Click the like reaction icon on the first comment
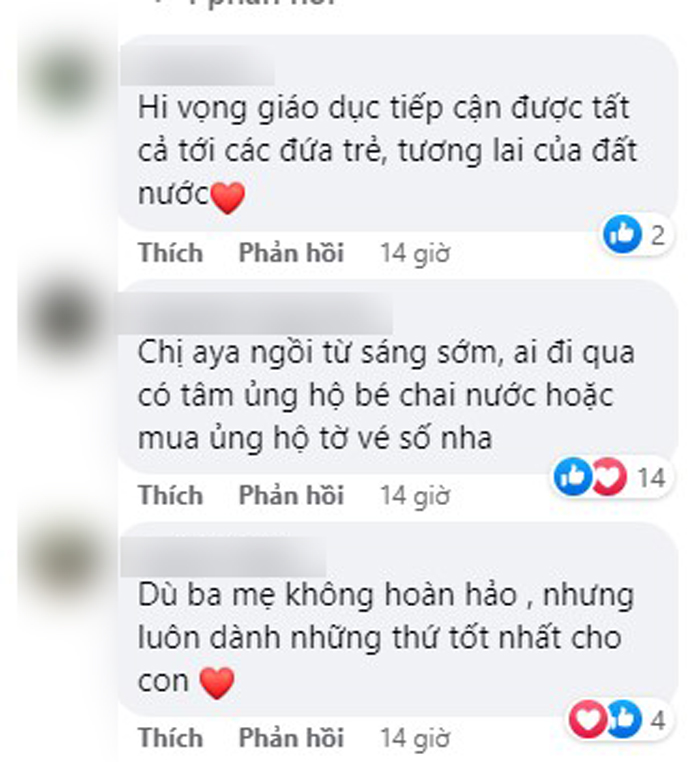This screenshot has width=700, height=762. [x=622, y=234]
